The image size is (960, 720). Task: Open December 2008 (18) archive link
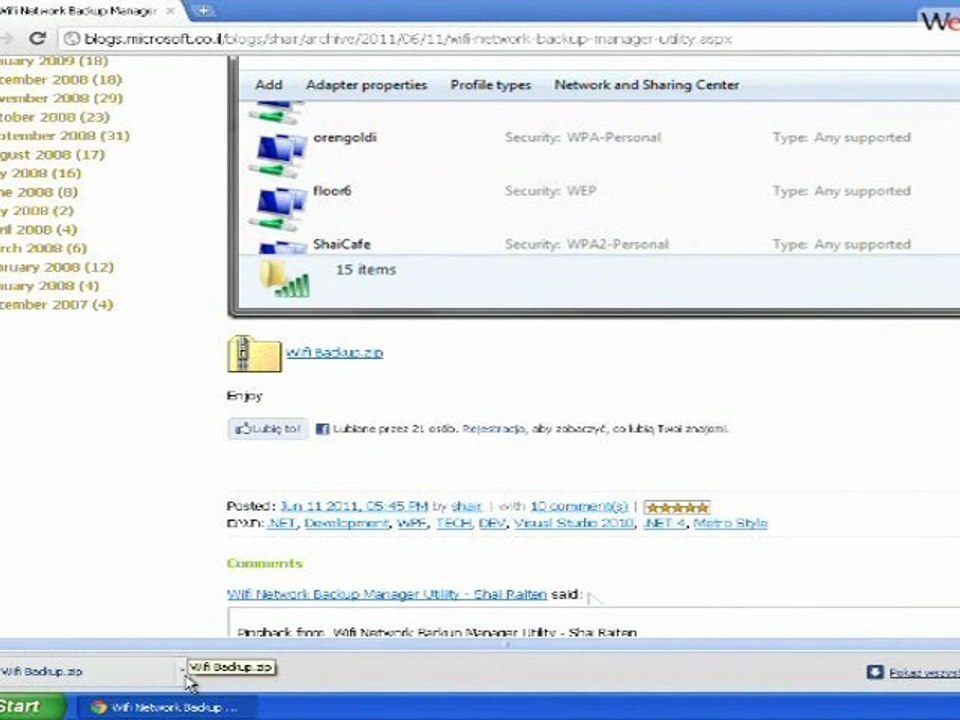pos(61,80)
